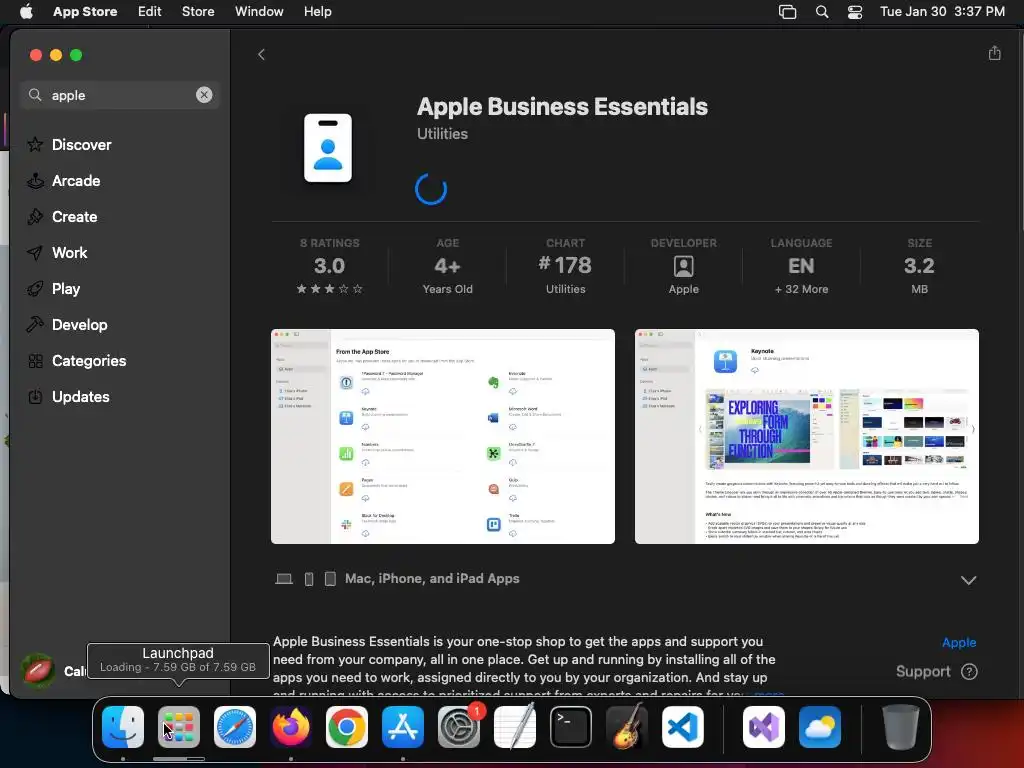The height and width of the screenshot is (768, 1024).
Task: Click EN + 32 More language info
Action: [801, 266]
